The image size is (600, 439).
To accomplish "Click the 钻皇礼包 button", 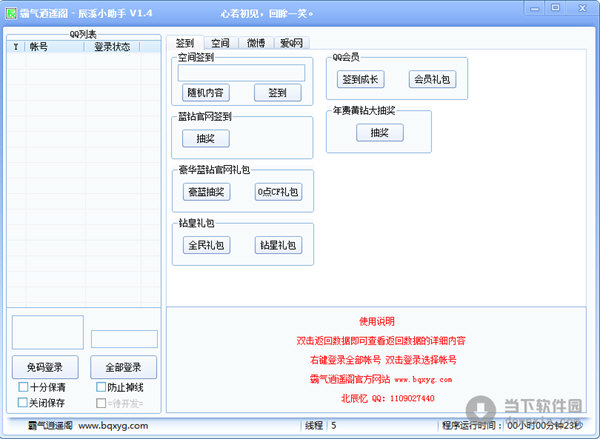I will click(x=278, y=245).
